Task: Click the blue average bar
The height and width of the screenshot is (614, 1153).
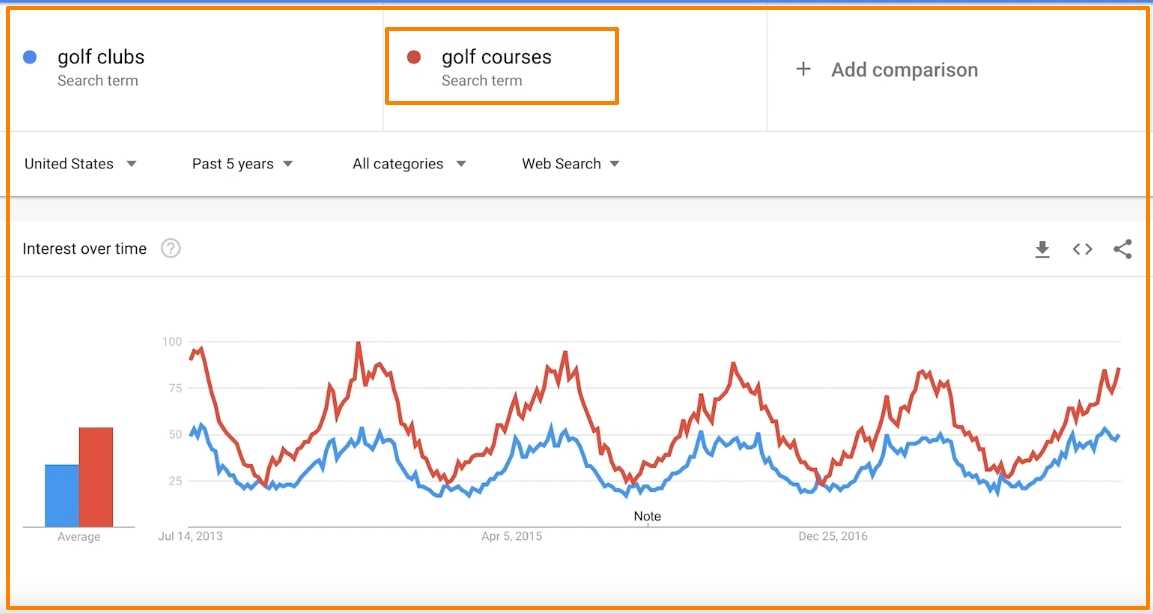Action: coord(62,495)
